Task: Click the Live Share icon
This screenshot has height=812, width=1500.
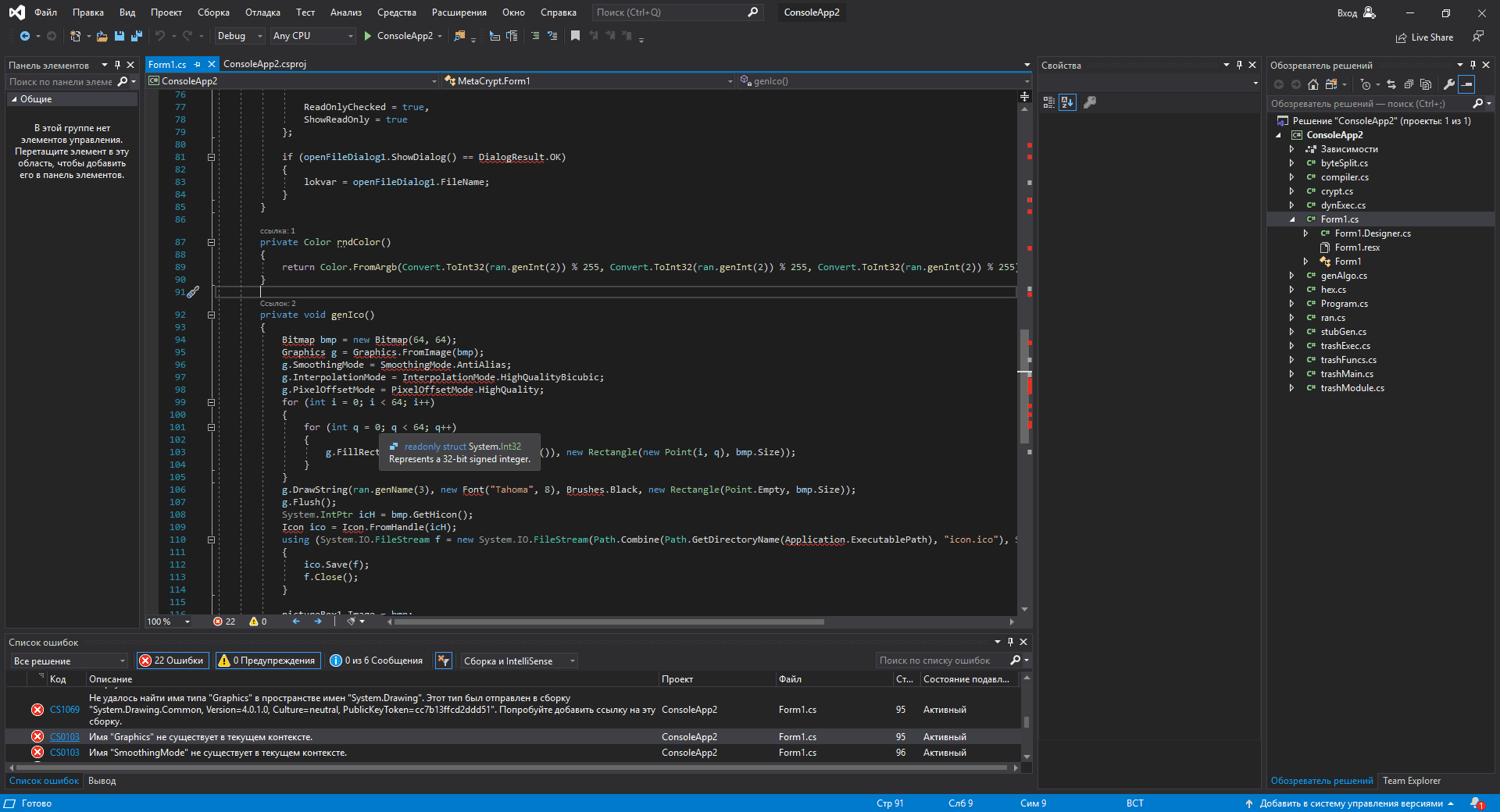Action: [1402, 37]
